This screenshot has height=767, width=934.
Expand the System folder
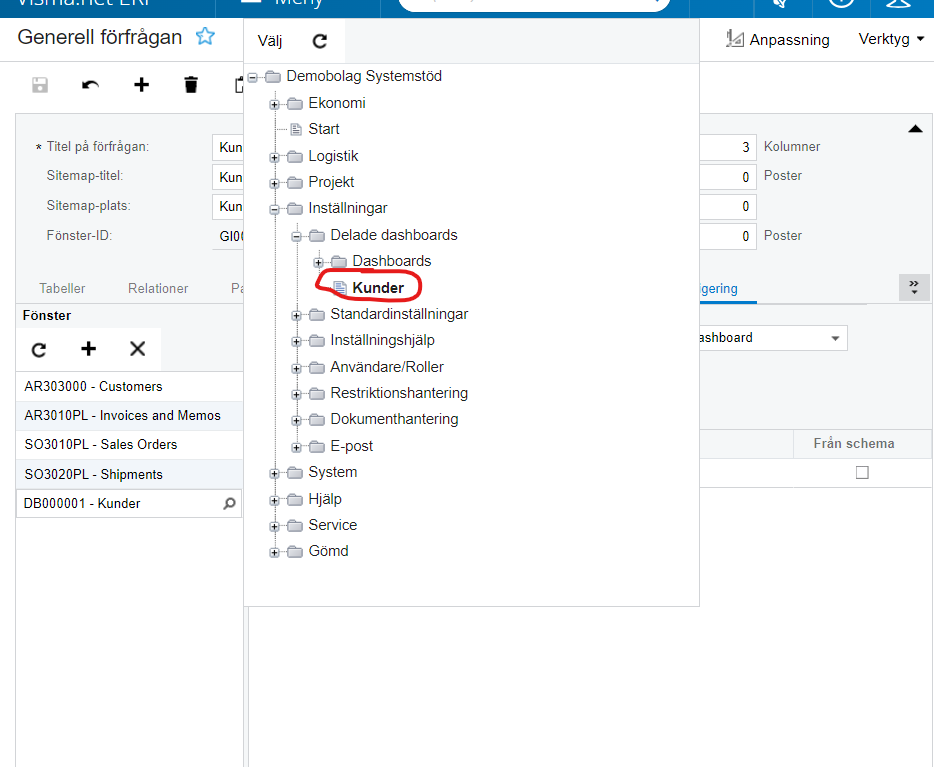(274, 474)
